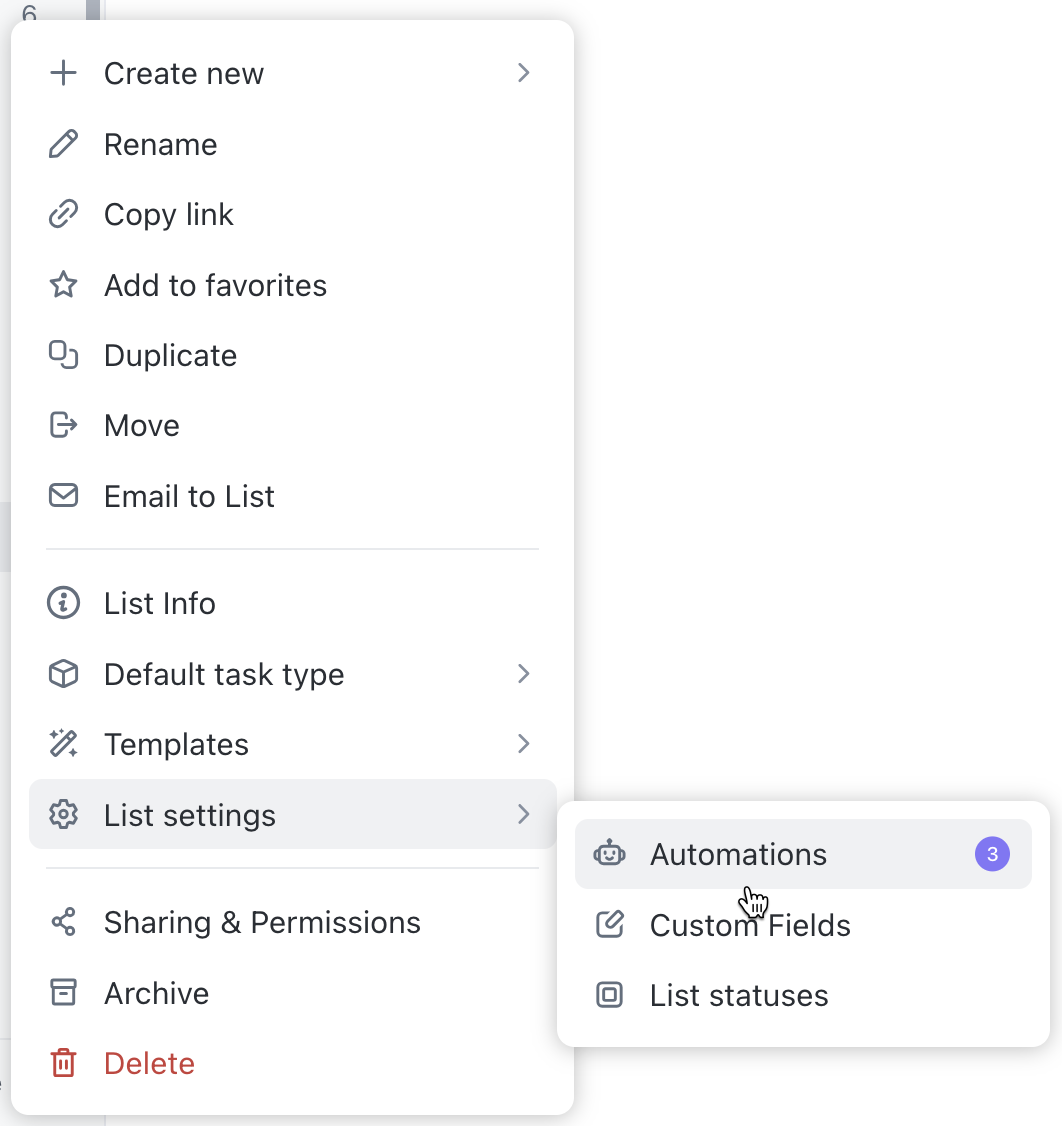Image resolution: width=1062 pixels, height=1126 pixels.
Task: Select List statuses in the submenu
Action: point(738,995)
